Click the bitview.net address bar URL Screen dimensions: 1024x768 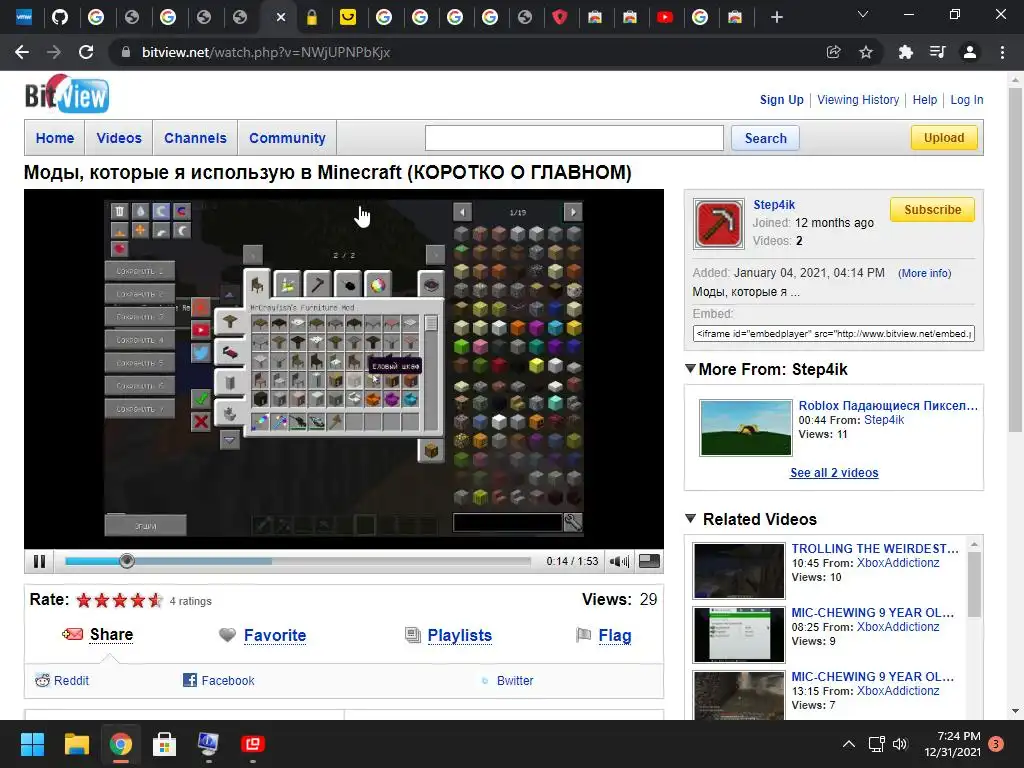[266, 52]
